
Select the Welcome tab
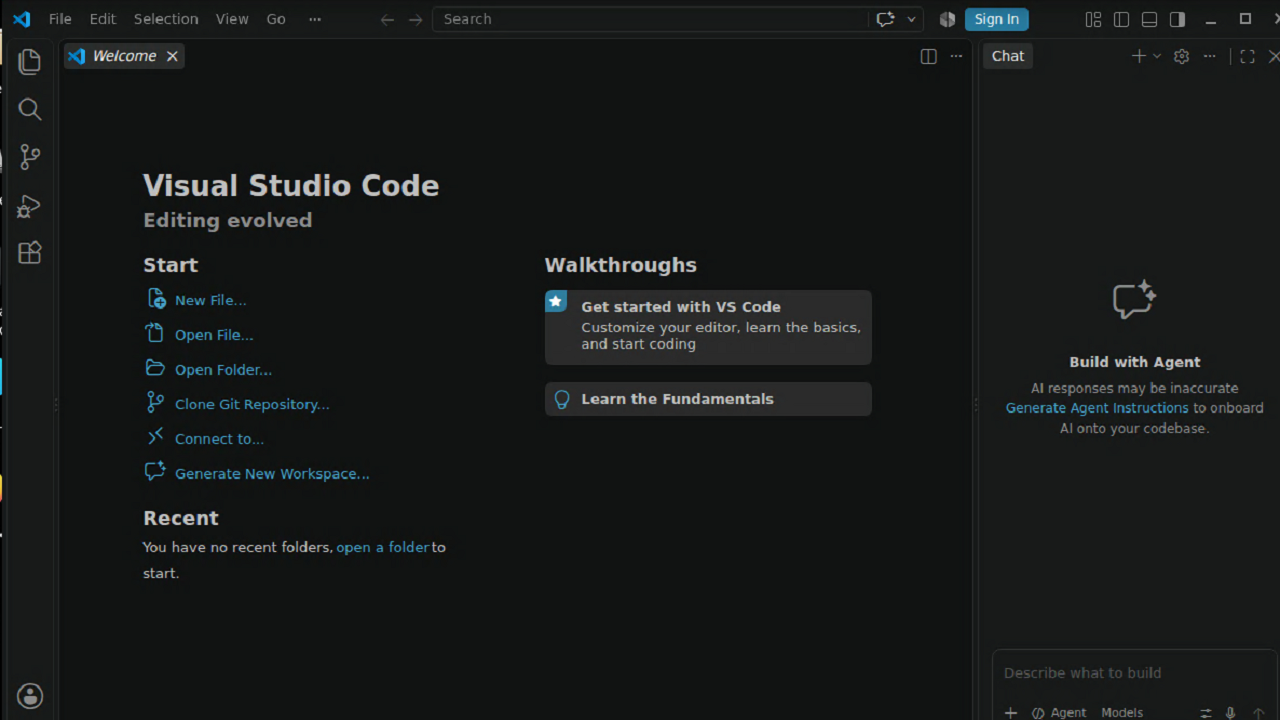124,56
